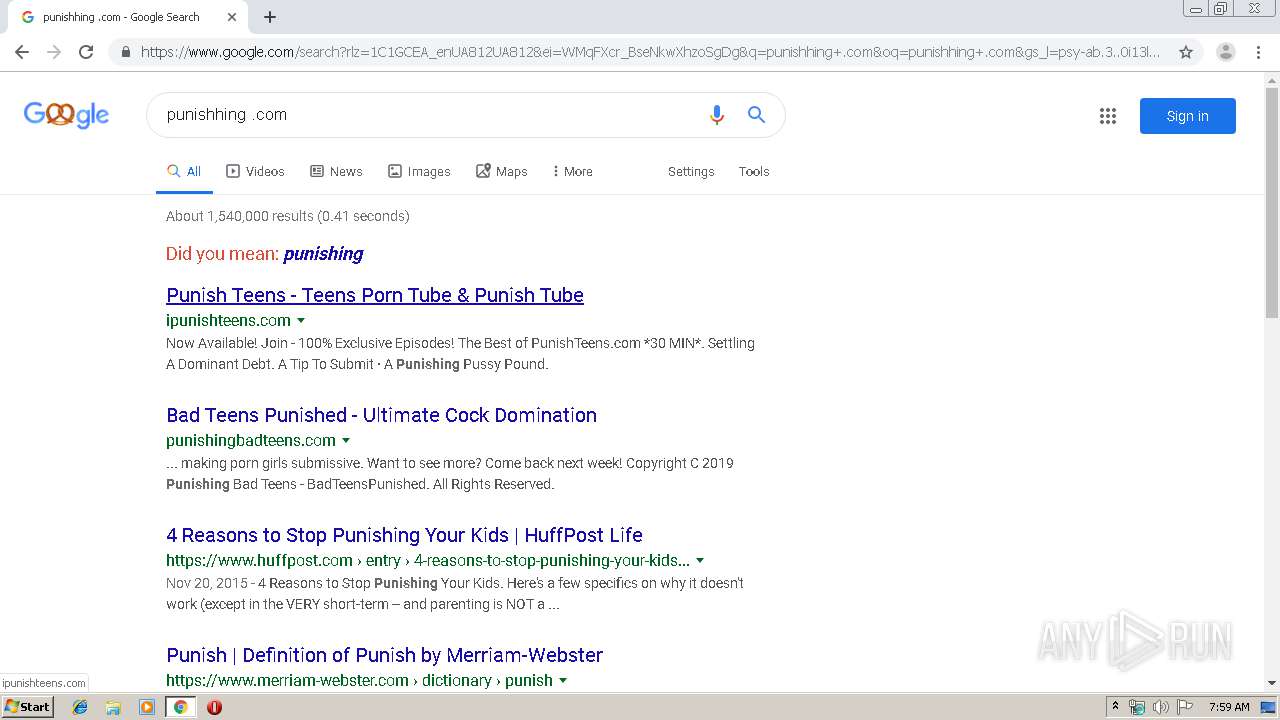Click red antivirus taskbar icon
Image resolution: width=1280 pixels, height=720 pixels.
(214, 707)
